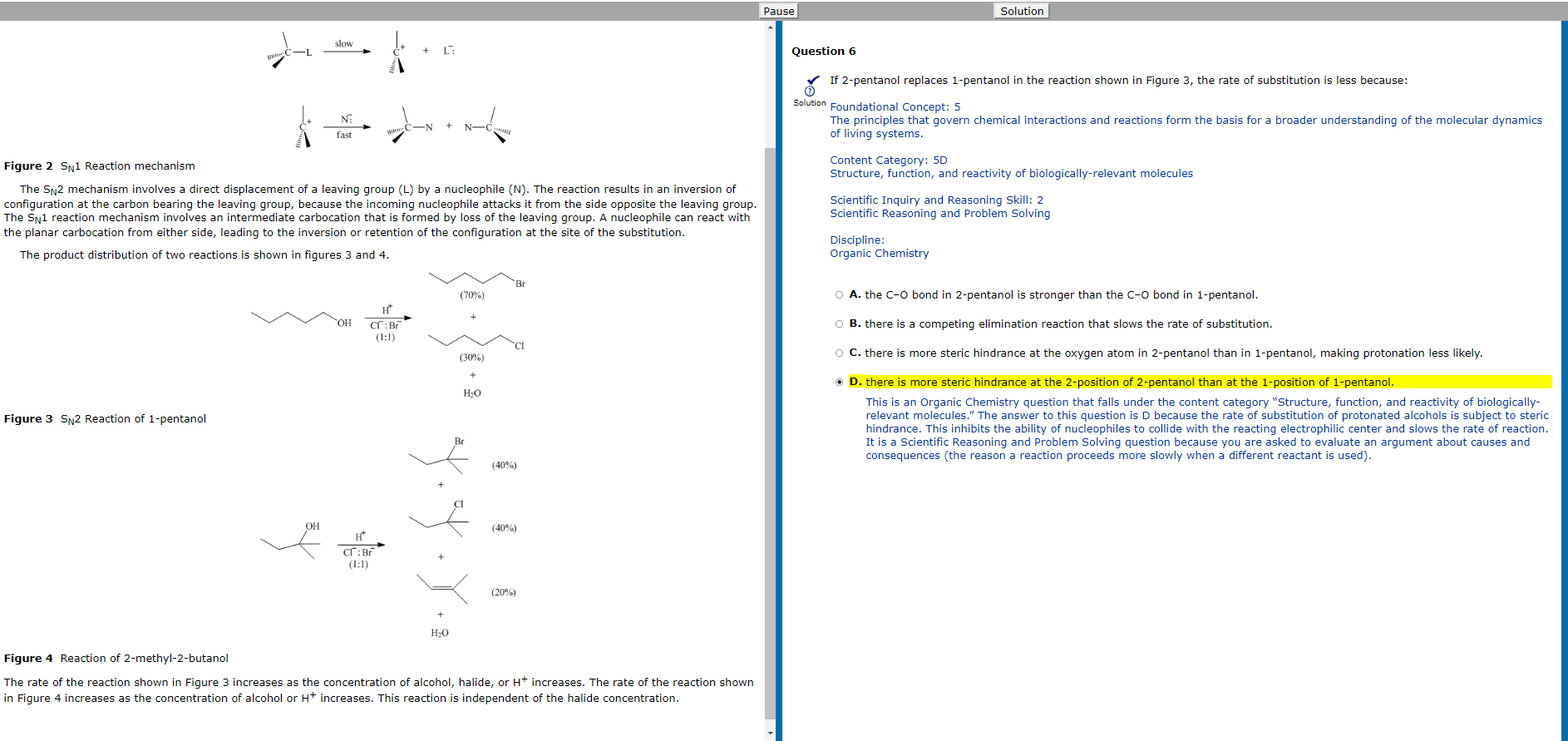Select radio button for answer D
The height and width of the screenshot is (741, 1568).
tap(839, 383)
